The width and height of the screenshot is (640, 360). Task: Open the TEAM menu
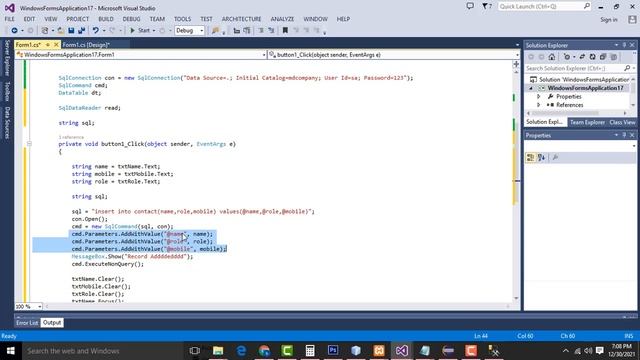[157, 19]
